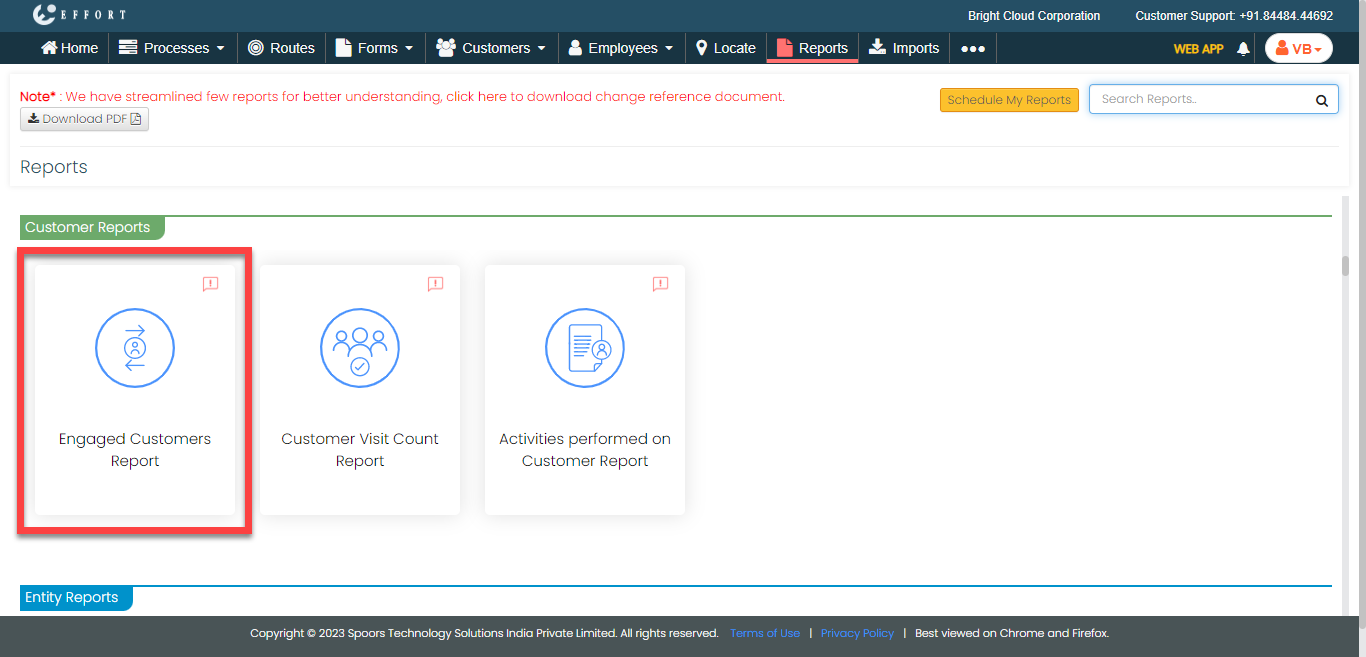The image size is (1366, 657).
Task: Open the Customer Visit Count Report icon
Action: tap(360, 349)
